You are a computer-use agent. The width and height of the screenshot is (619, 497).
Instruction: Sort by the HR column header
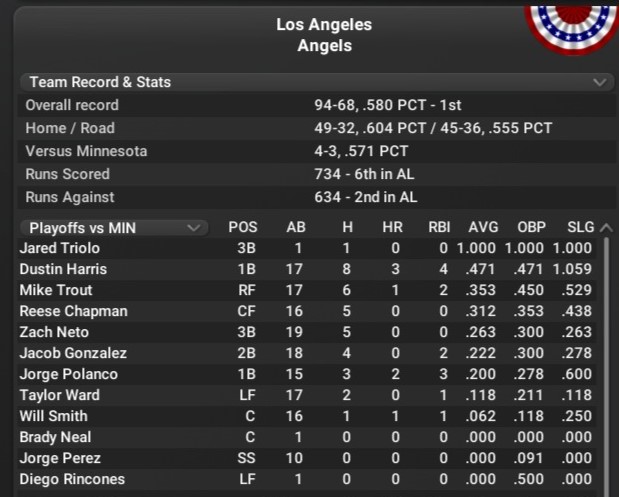click(x=392, y=227)
